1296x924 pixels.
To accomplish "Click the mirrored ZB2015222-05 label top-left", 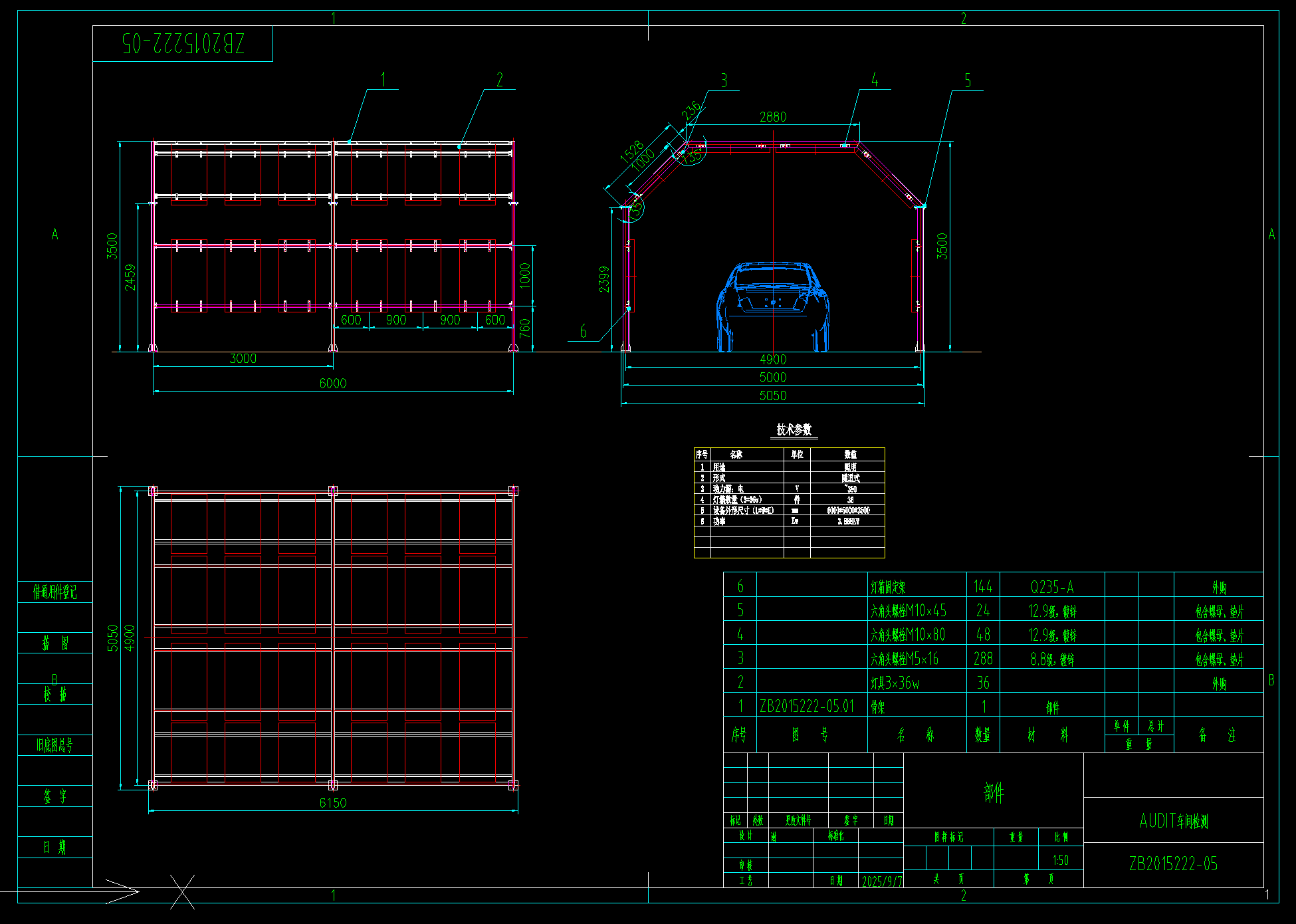I will click(x=183, y=44).
